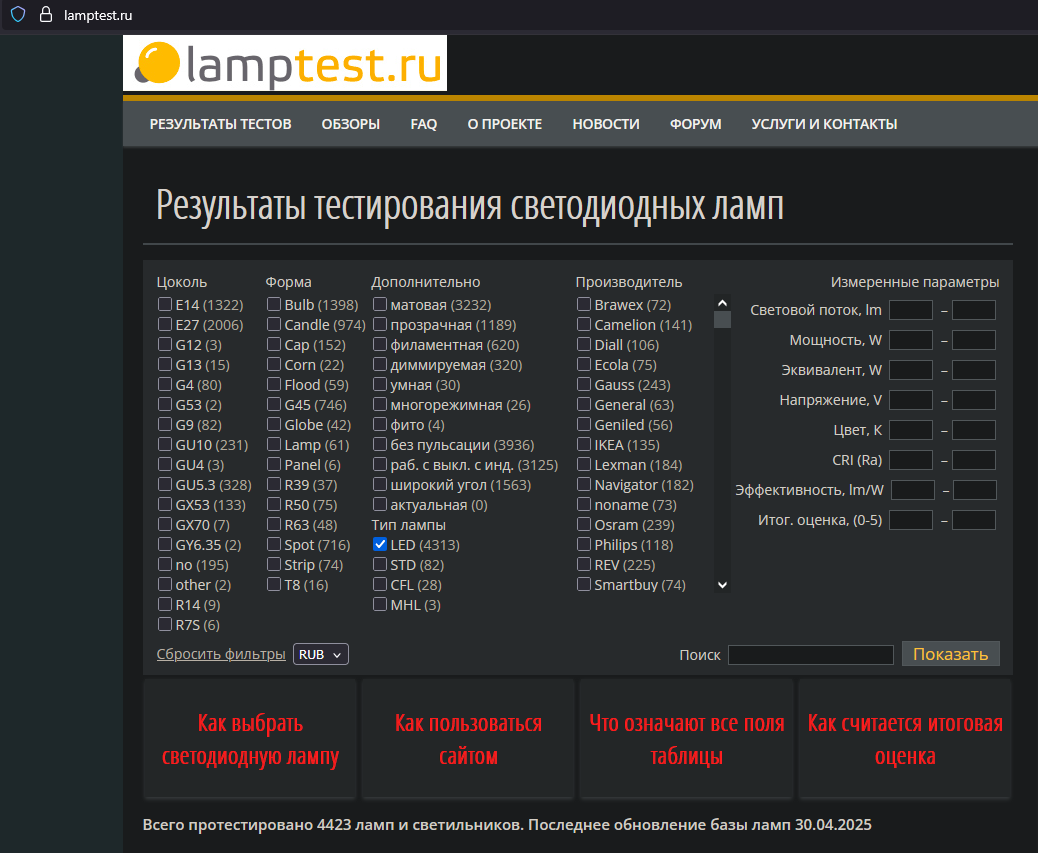Open Что означают все поля таблицы
Screen dimensions: 1038x853
[x=686, y=739]
